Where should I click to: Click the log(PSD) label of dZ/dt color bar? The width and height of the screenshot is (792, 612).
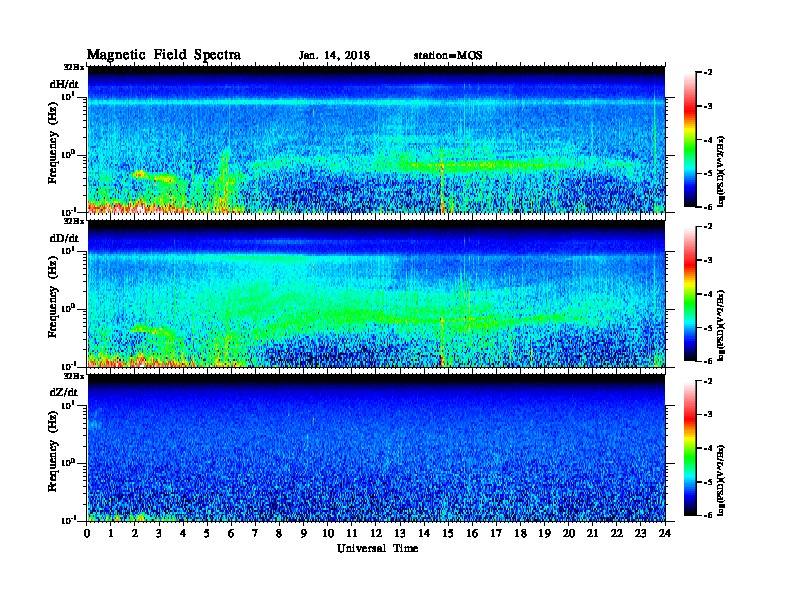721,480
